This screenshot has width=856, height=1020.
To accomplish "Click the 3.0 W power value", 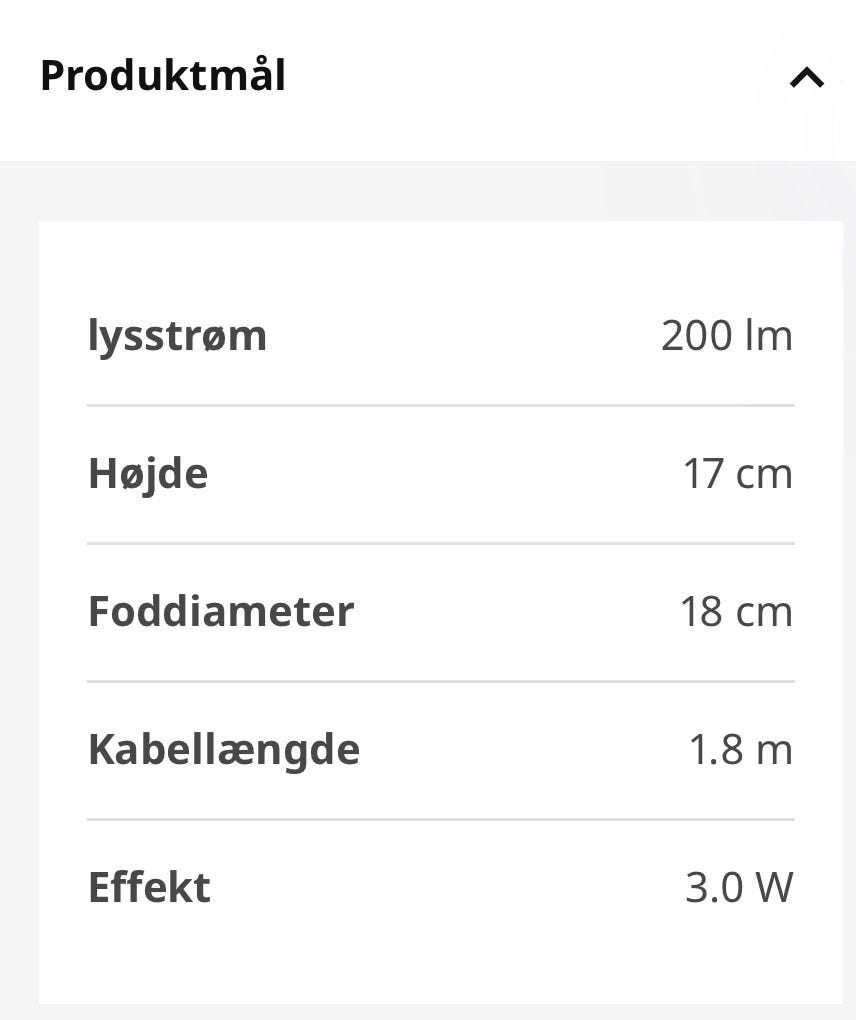I will coord(740,887).
